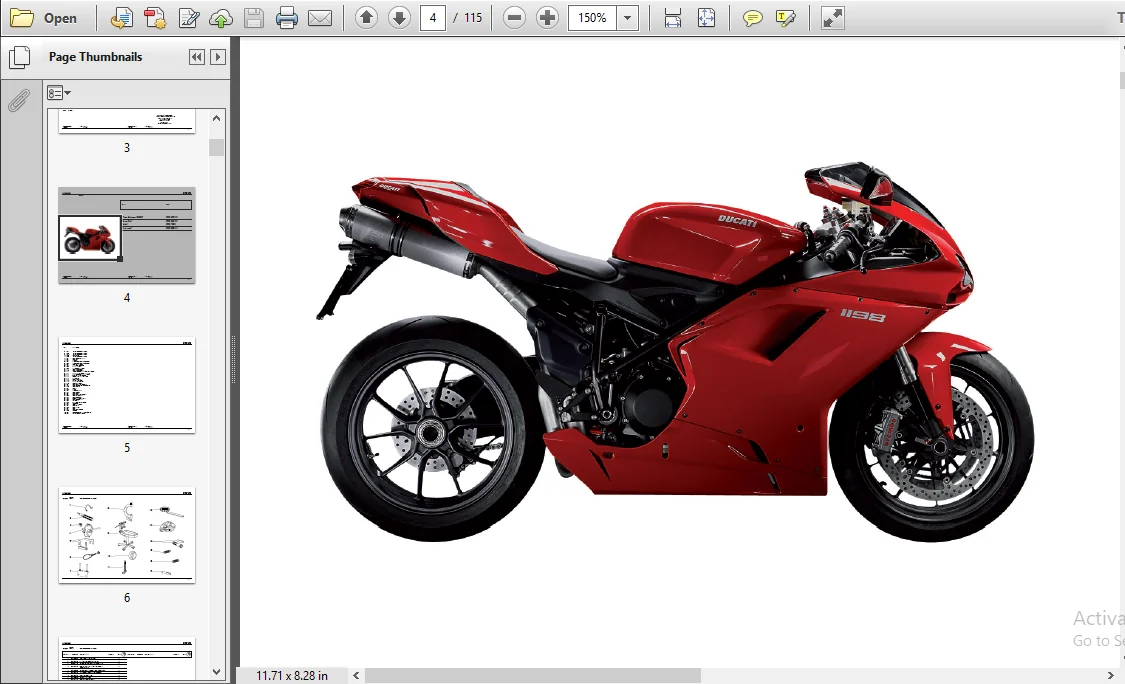The image size is (1125, 684).
Task: Select page 6 thumbnail with tools diagram
Action: click(x=126, y=535)
